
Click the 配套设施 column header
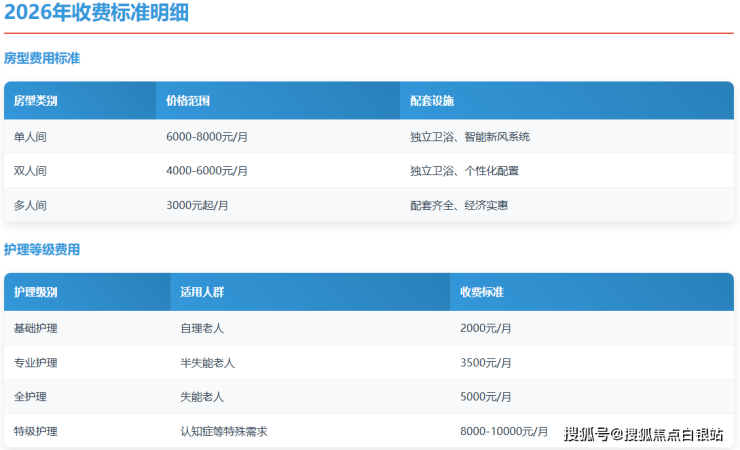(432, 101)
